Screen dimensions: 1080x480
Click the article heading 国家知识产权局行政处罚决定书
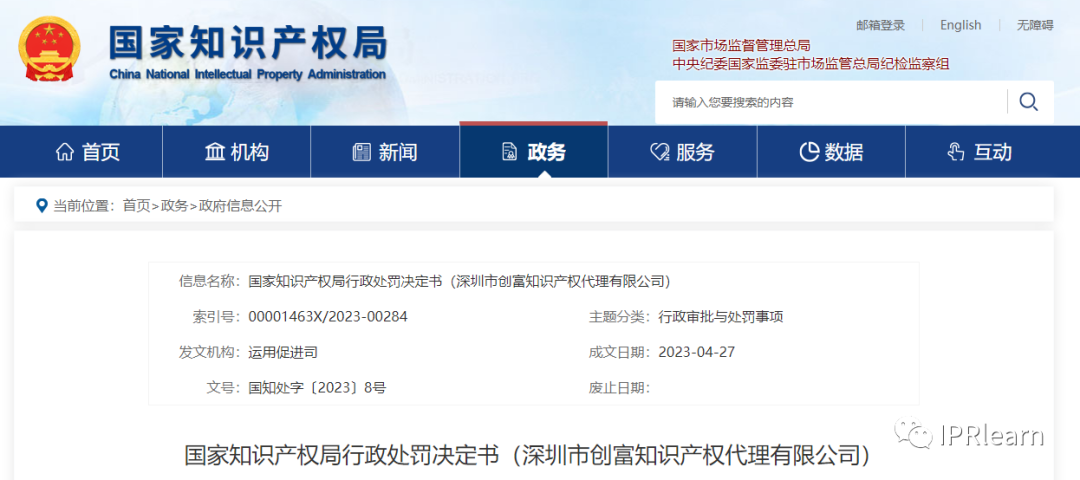pyautogui.click(x=528, y=456)
